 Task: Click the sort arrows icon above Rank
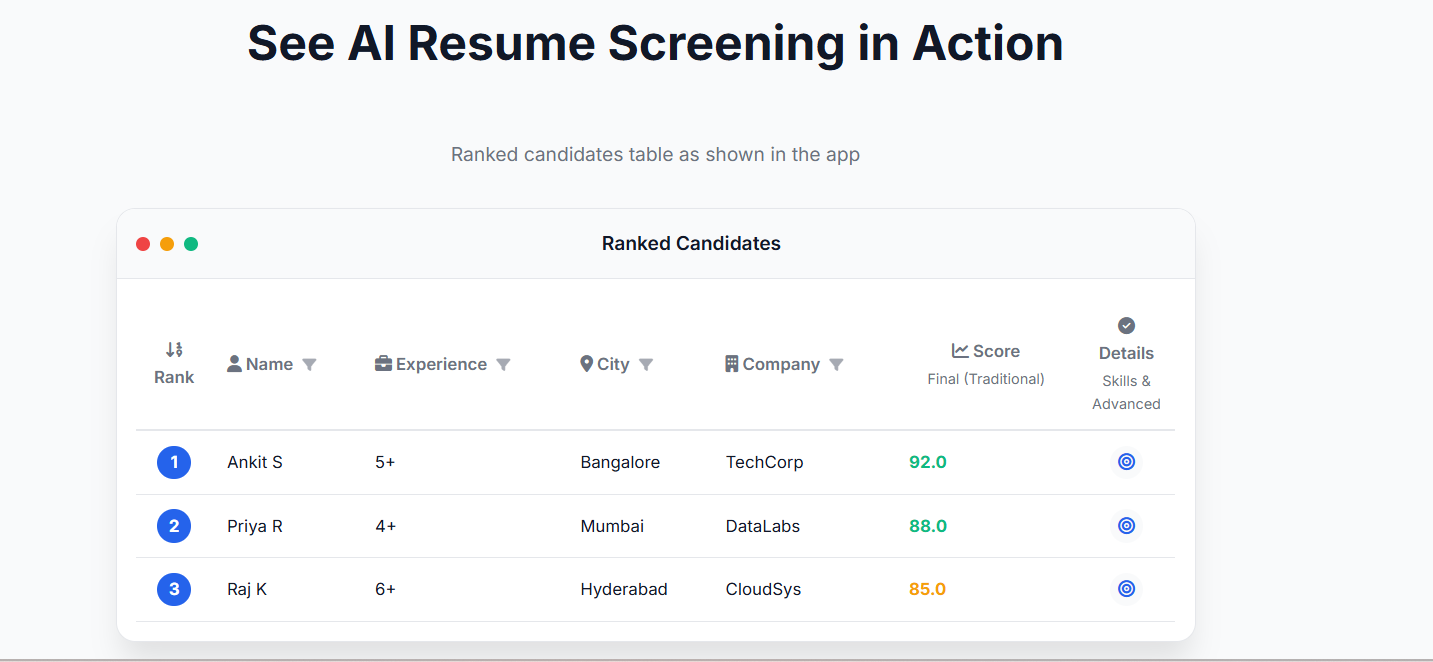pos(174,349)
